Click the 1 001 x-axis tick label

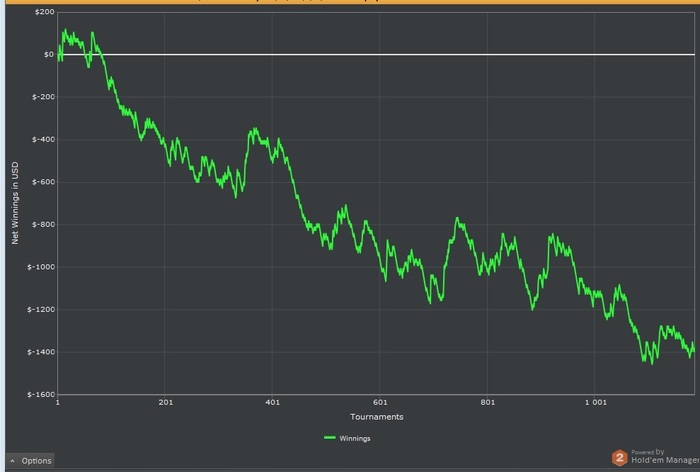[x=596, y=402]
